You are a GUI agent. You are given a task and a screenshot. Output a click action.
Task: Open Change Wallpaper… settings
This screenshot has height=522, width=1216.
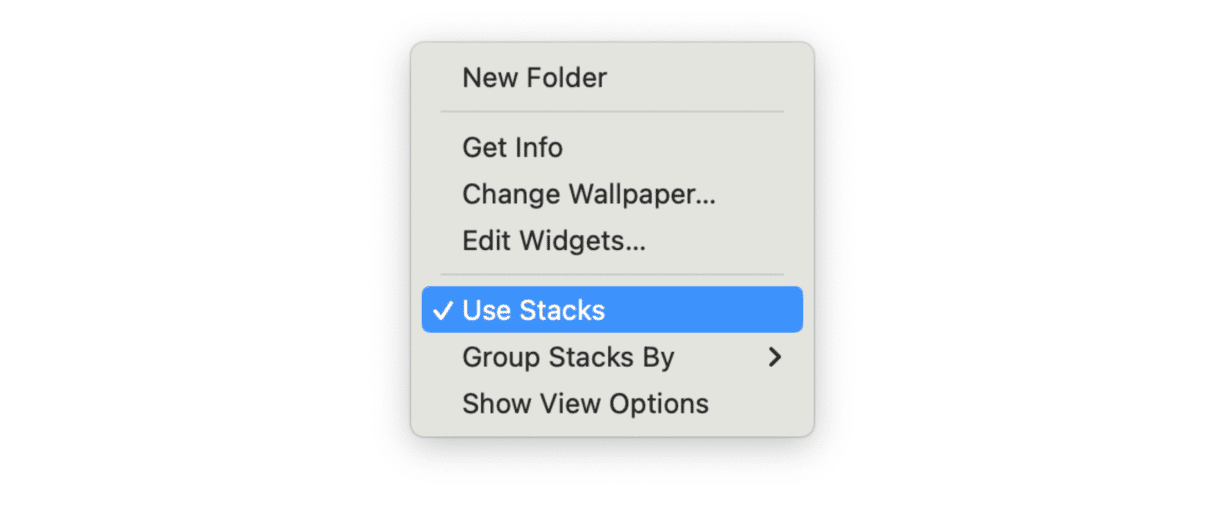tap(588, 194)
